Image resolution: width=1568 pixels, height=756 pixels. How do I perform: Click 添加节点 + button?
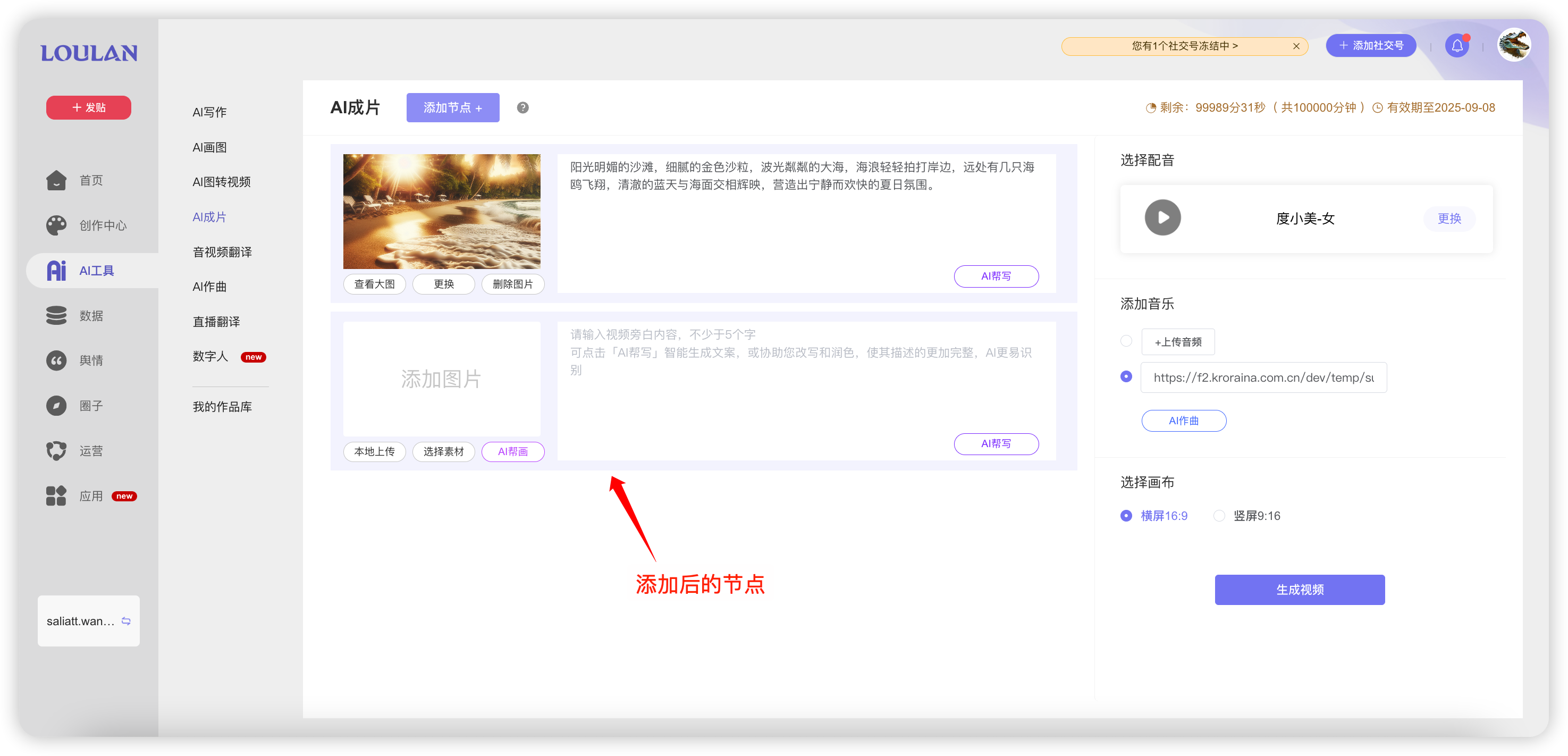click(x=453, y=108)
